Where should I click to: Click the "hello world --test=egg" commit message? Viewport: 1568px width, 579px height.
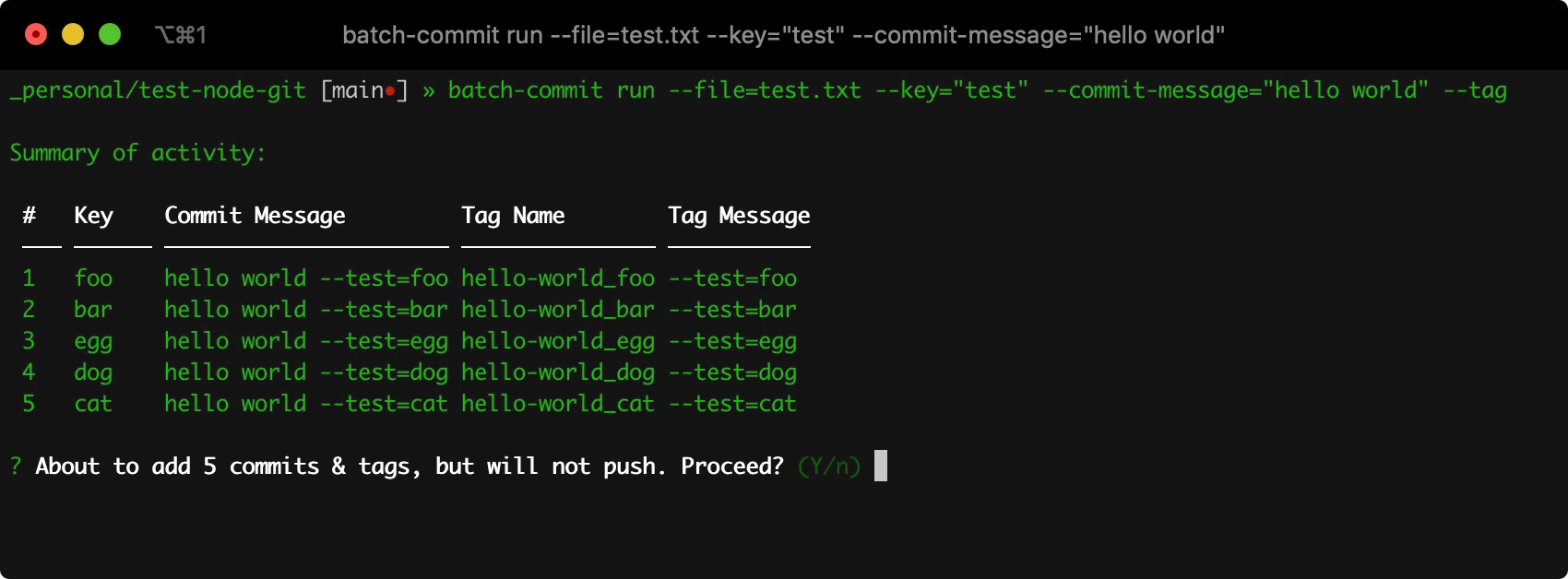pyautogui.click(x=306, y=341)
